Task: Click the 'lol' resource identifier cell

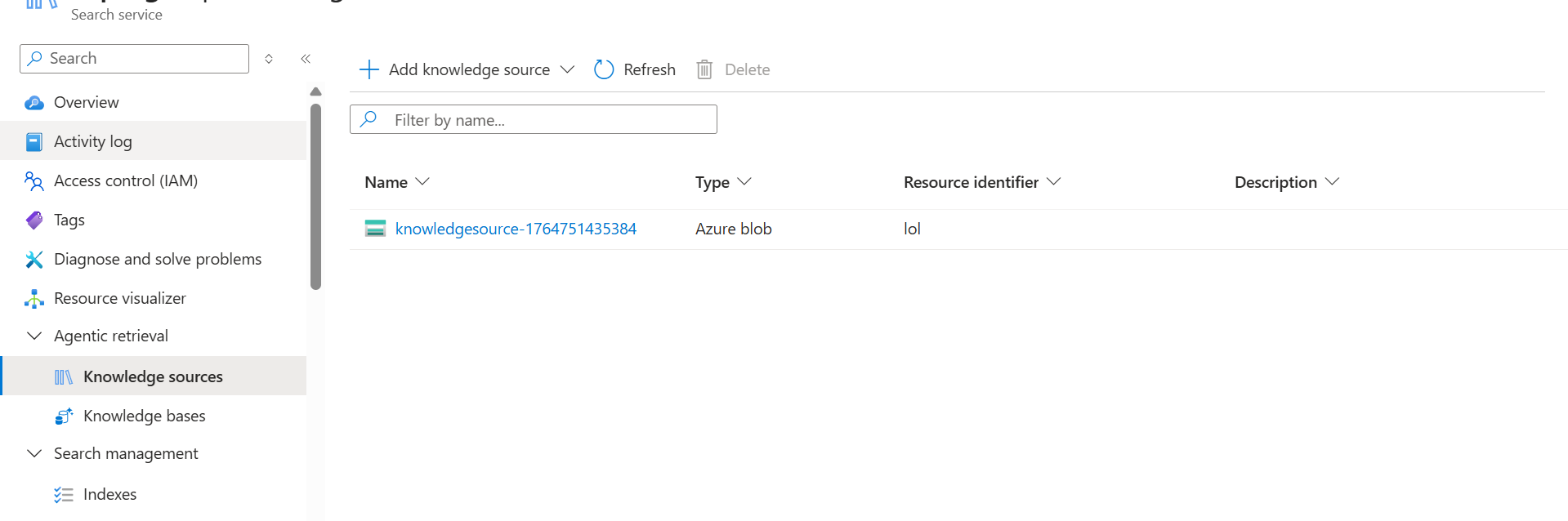Action: tap(912, 229)
